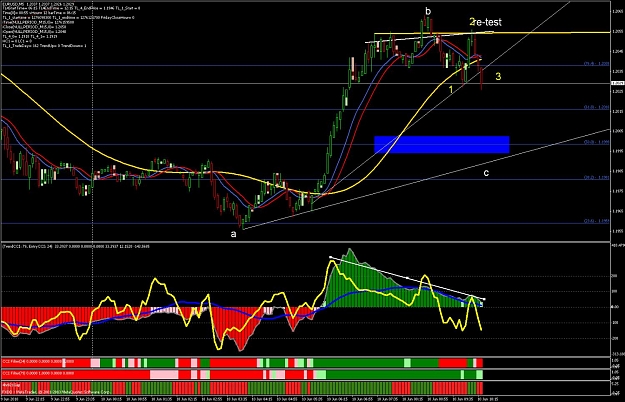
Task: Select the yellow horizontal resistance line
Action: click(492, 33)
